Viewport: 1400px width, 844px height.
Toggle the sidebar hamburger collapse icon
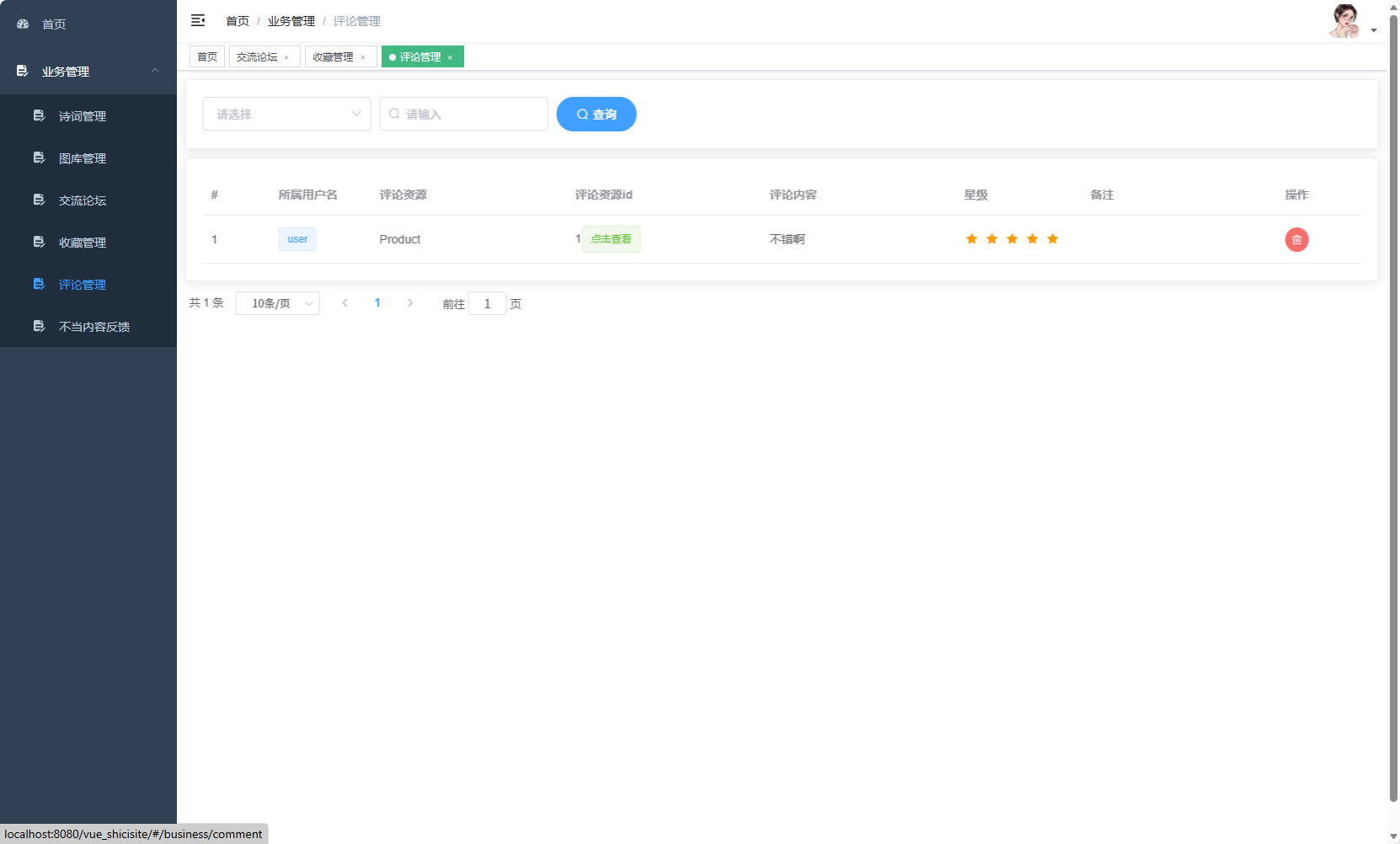pos(198,20)
